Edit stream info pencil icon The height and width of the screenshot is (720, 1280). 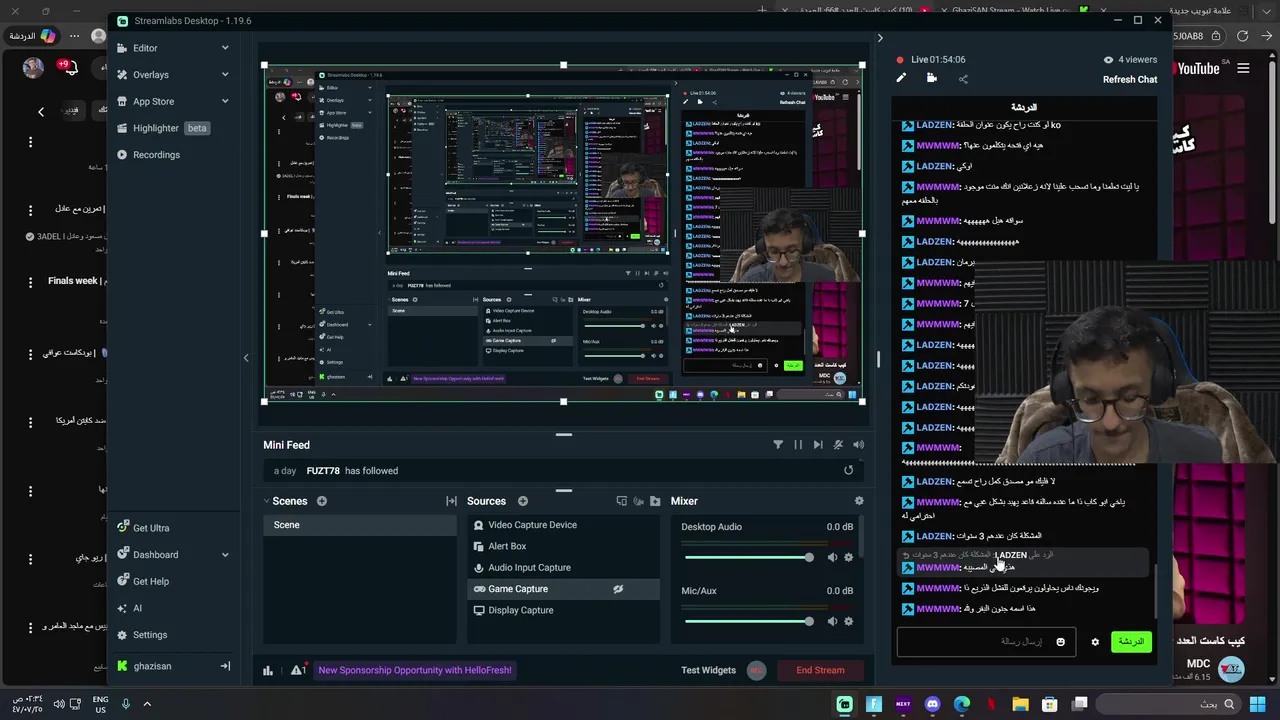pos(901,78)
